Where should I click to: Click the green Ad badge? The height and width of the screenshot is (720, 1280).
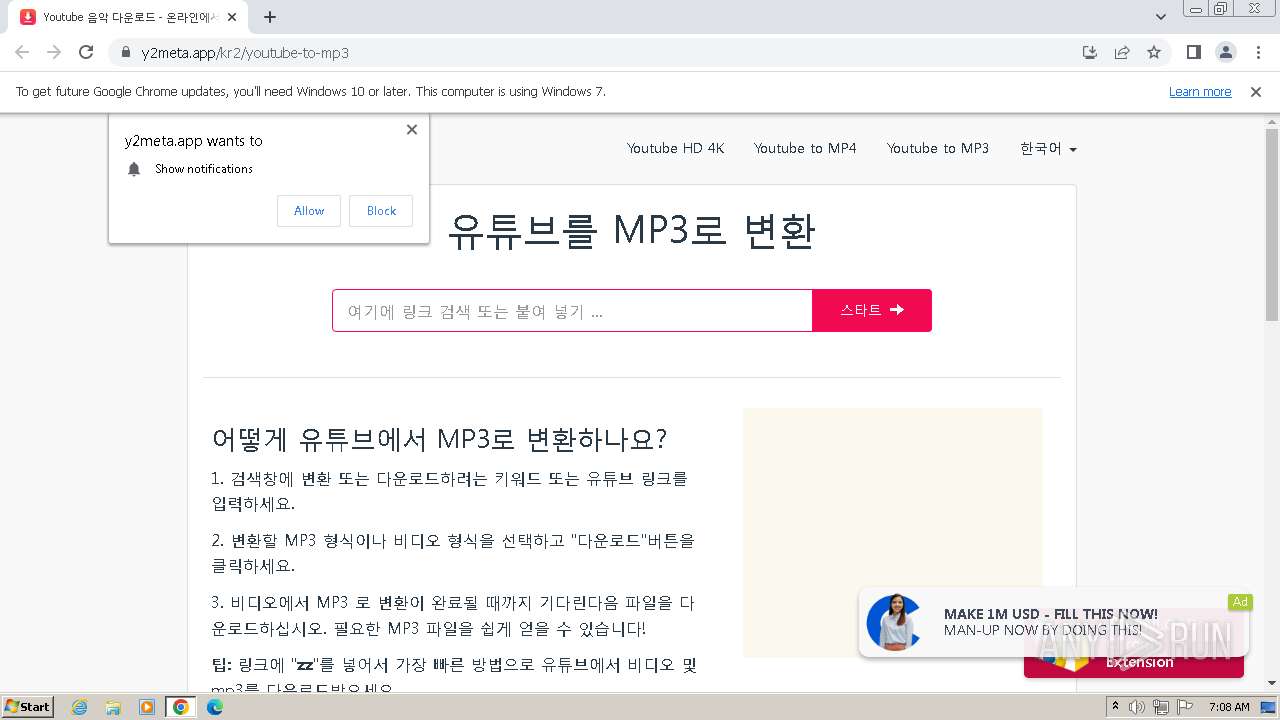pos(1240,602)
